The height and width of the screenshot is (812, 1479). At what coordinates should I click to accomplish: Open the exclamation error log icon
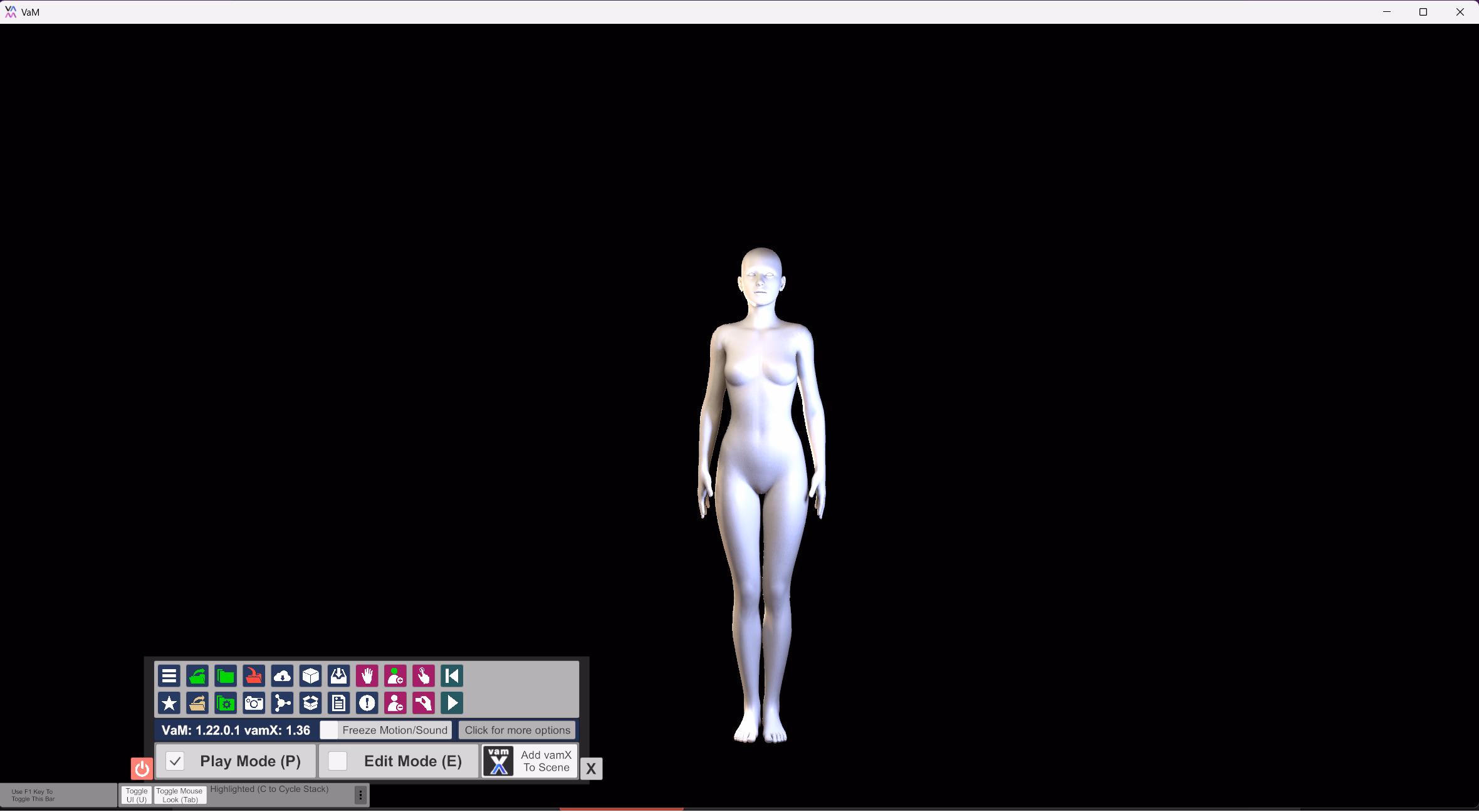coord(367,703)
